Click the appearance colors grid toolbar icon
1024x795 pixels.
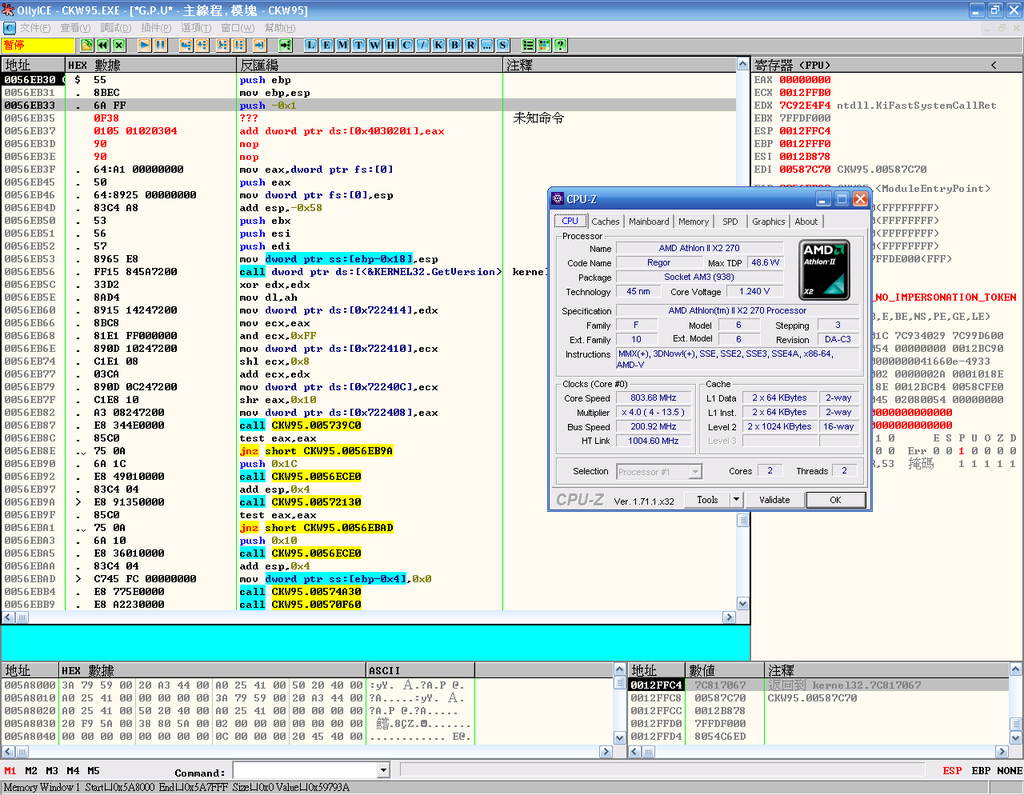click(544, 45)
